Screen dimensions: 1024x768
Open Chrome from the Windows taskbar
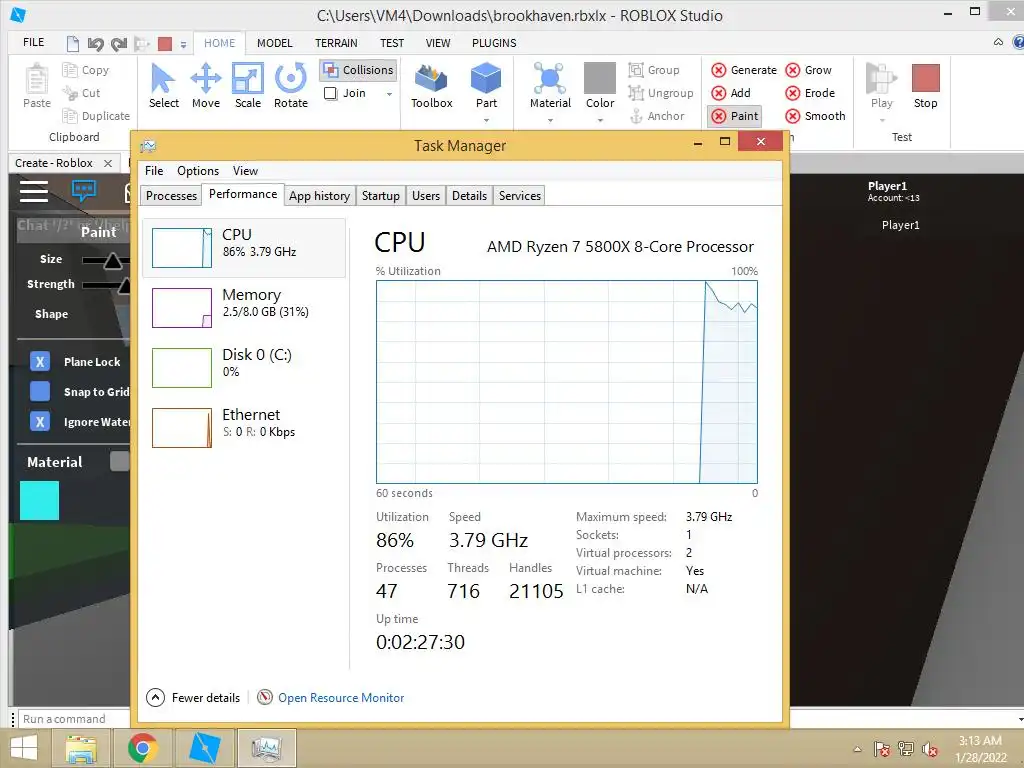coord(142,748)
